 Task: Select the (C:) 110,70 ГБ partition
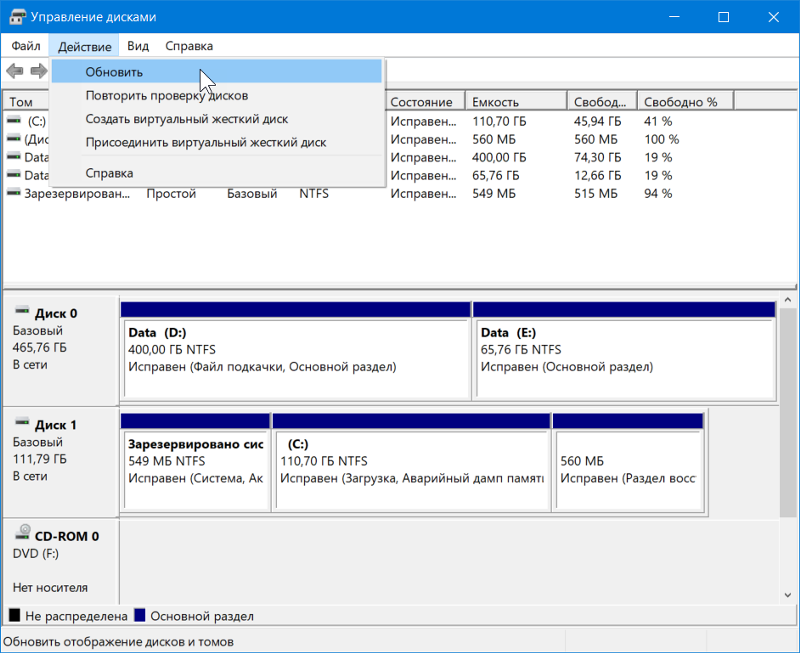click(x=412, y=462)
